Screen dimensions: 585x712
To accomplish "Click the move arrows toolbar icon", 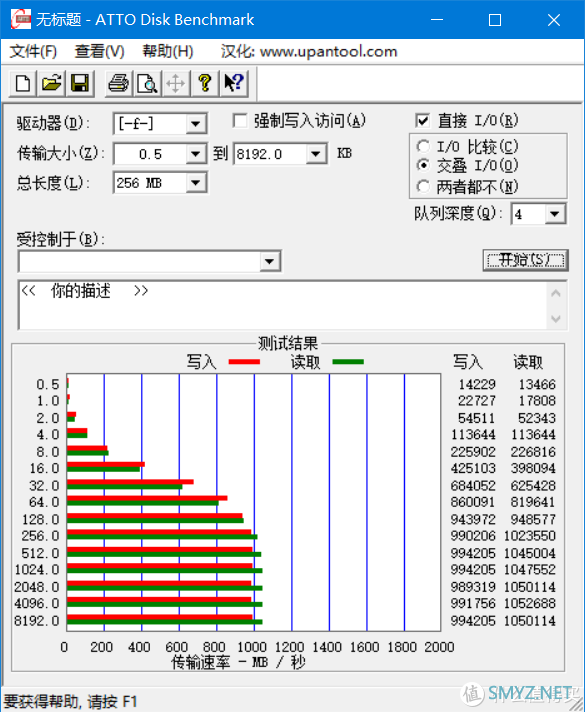I will point(175,84).
